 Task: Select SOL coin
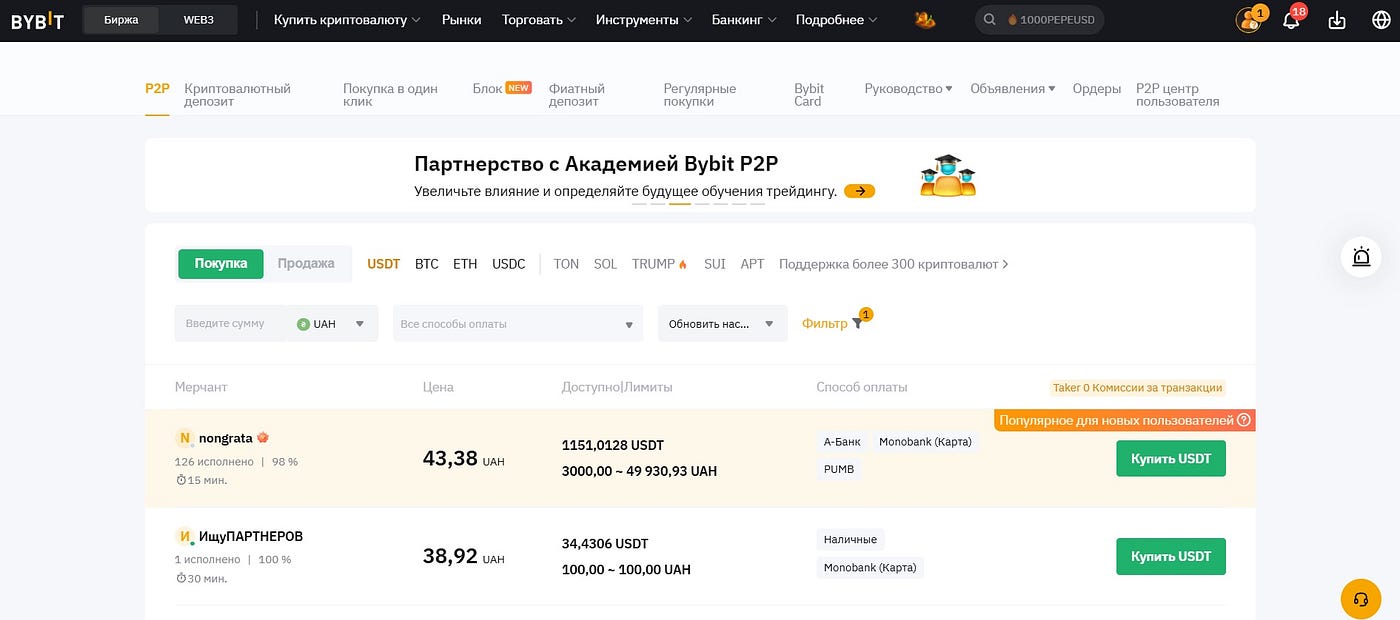coord(605,264)
